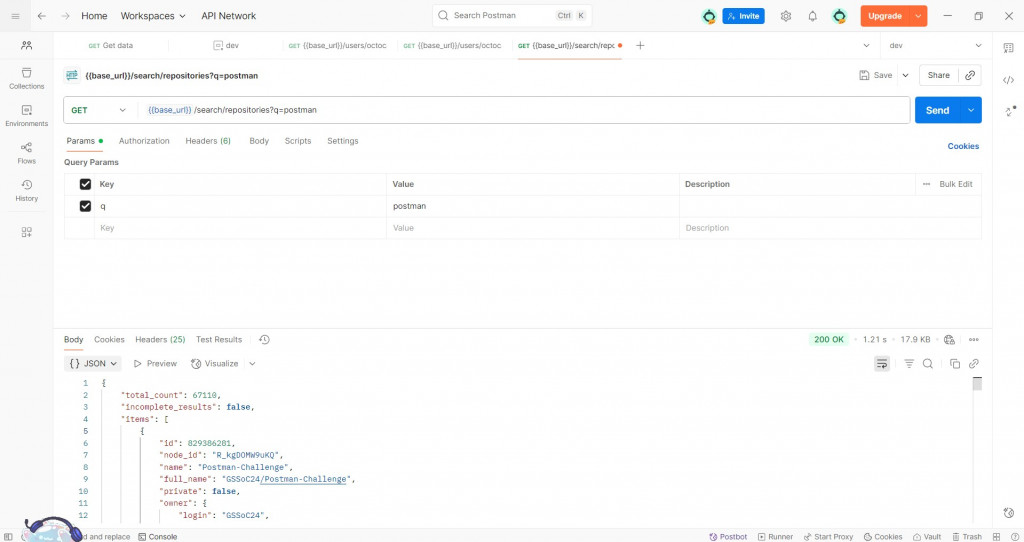The image size is (1024, 542).
Task: Expand the Visualize options arrow
Action: [x=252, y=364]
